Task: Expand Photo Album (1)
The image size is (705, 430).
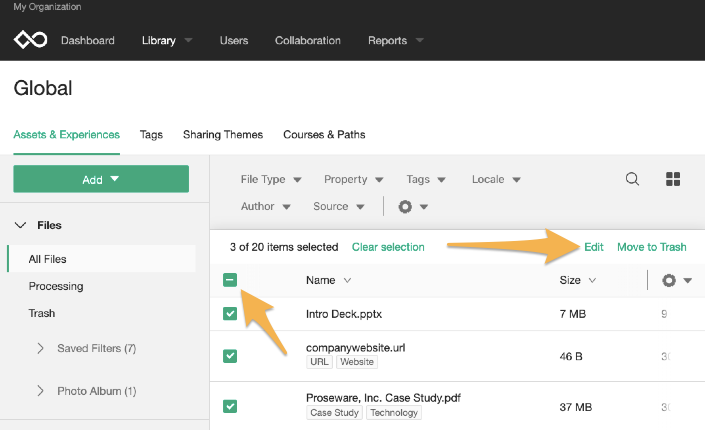Action: (x=88, y=391)
